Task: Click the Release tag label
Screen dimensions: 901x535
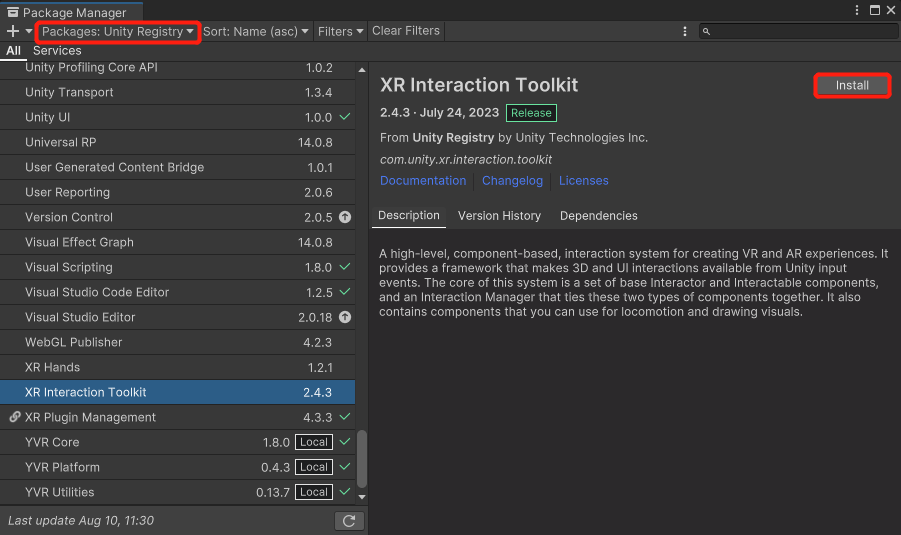Action: click(x=531, y=113)
